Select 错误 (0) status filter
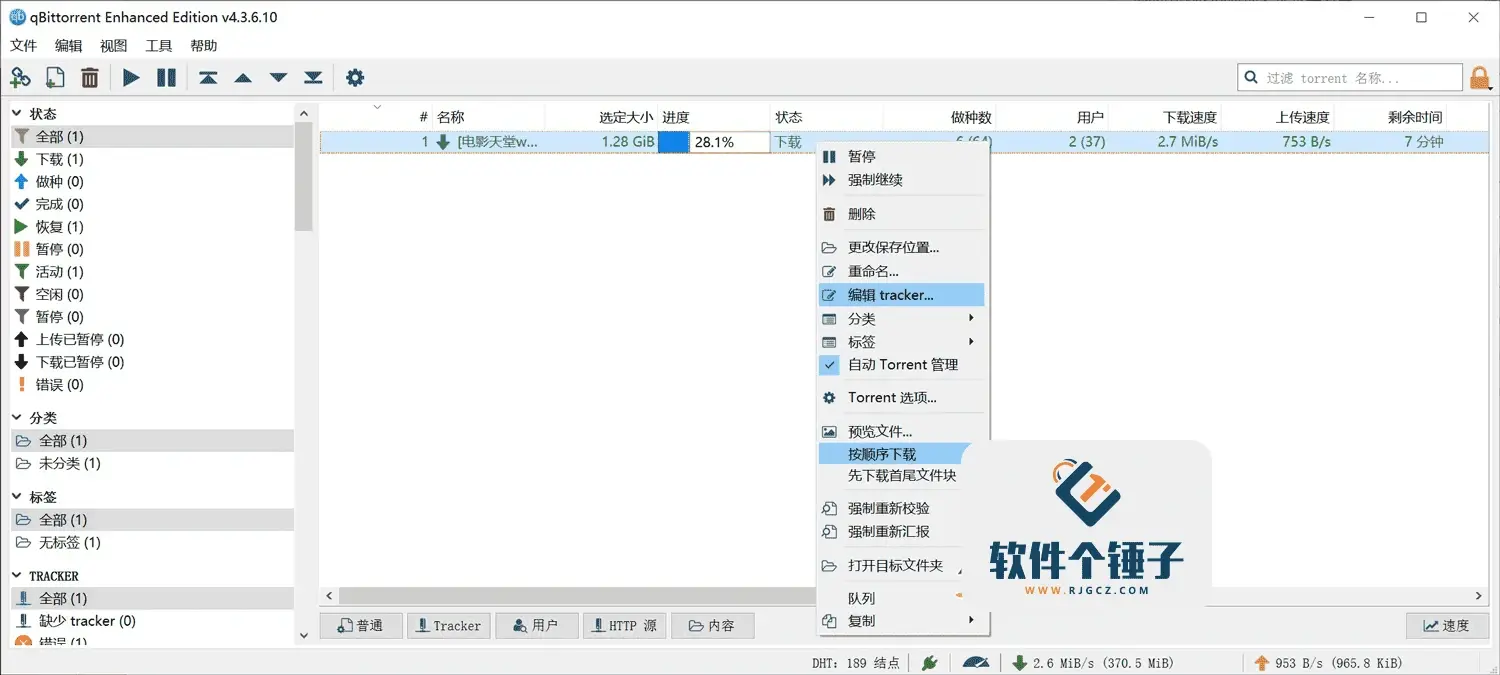This screenshot has height=675, width=1500. click(152, 385)
